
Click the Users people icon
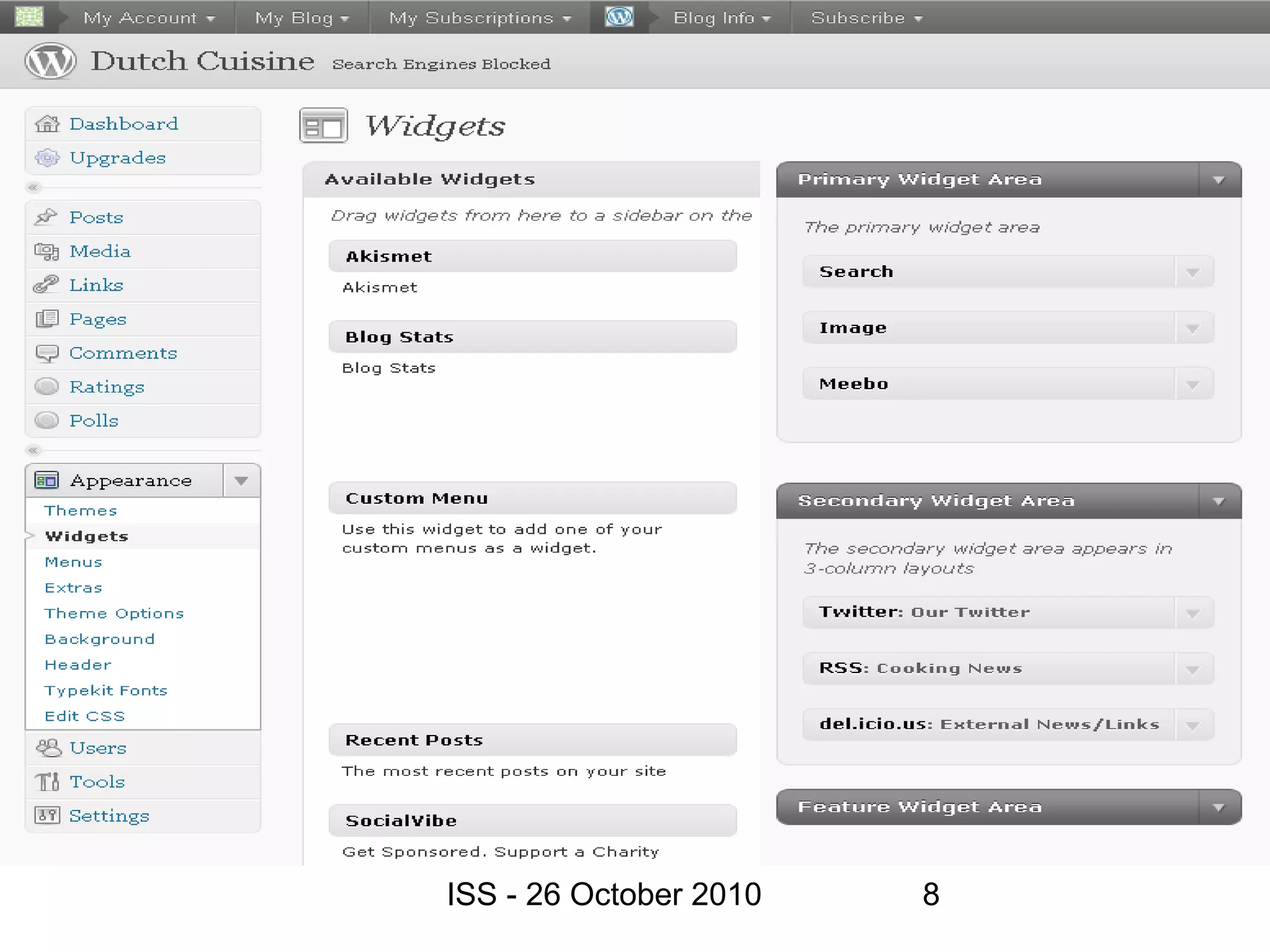[x=48, y=748]
